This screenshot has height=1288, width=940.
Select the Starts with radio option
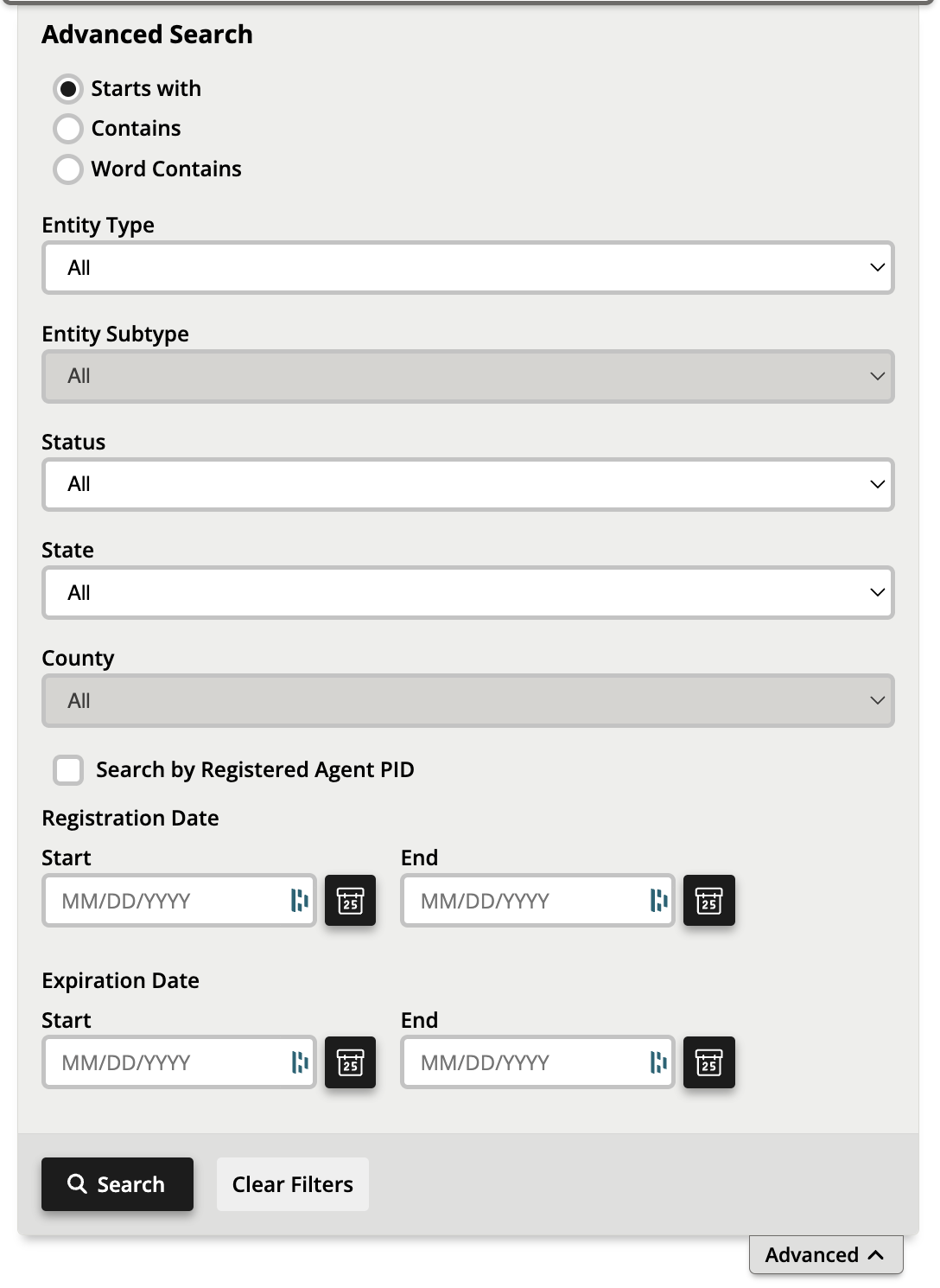[x=68, y=89]
